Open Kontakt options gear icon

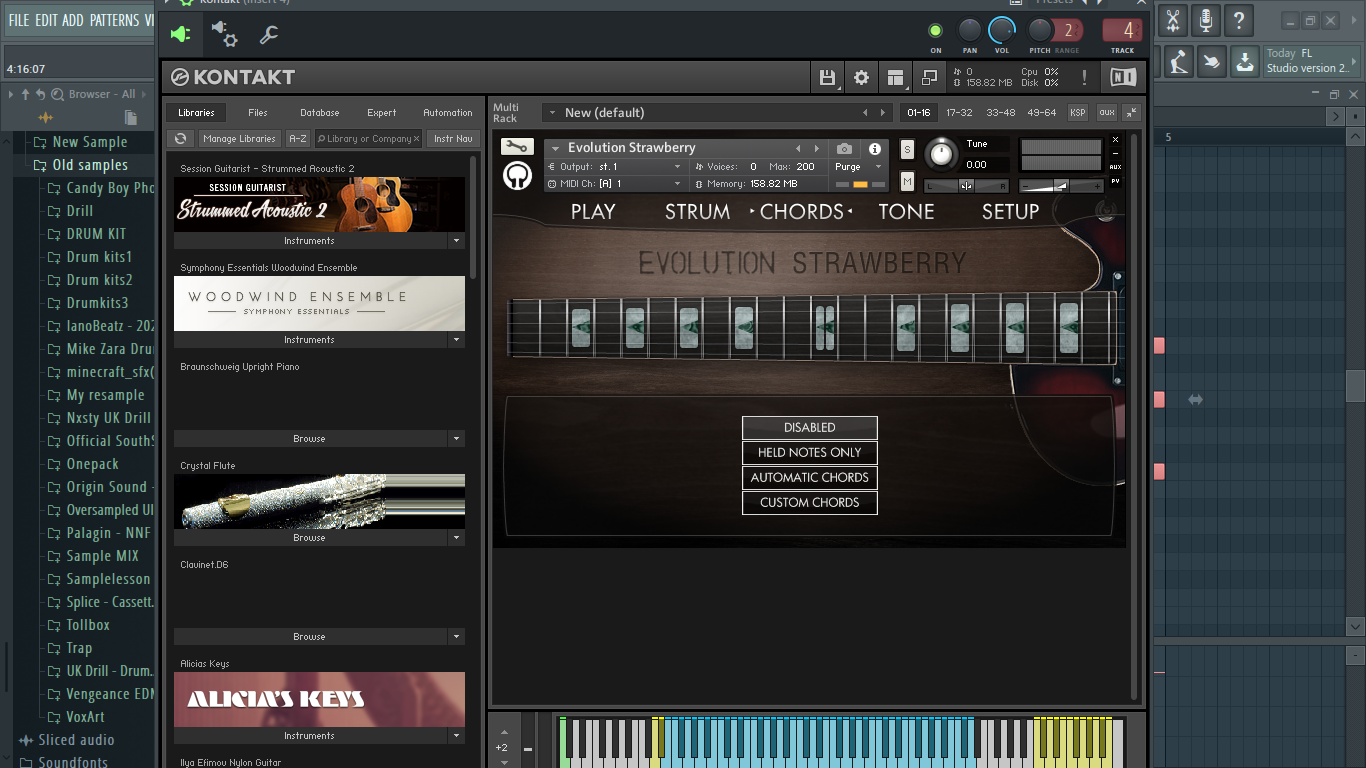(x=861, y=78)
